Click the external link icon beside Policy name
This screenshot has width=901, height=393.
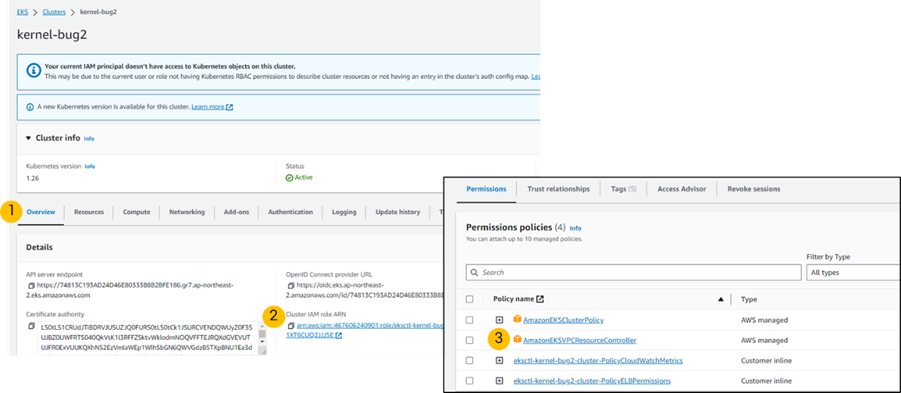[540, 299]
